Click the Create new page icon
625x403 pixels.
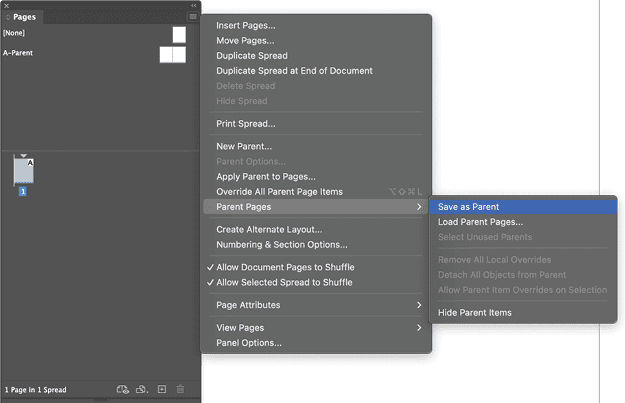(162, 388)
